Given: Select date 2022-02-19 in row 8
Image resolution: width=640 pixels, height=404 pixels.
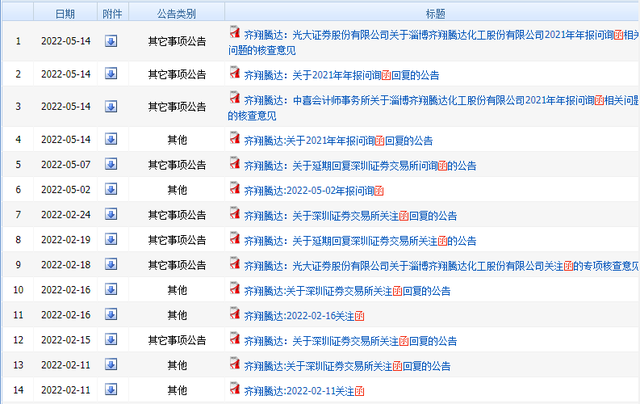Looking at the screenshot, I should pyautogui.click(x=66, y=240).
